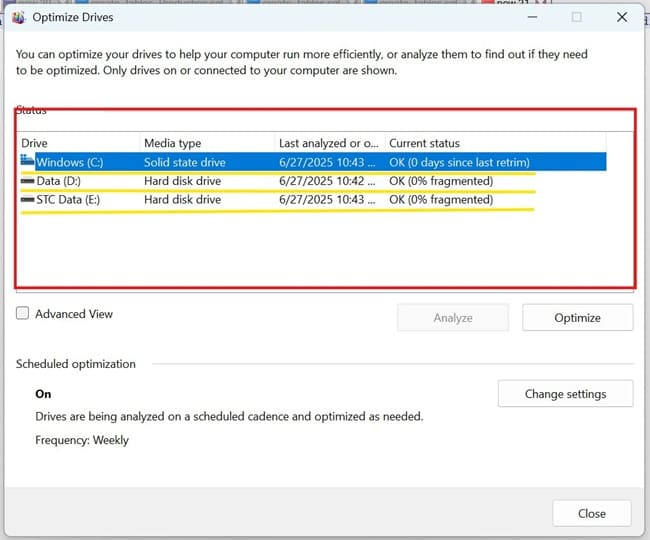Click Hard disk drive cell for STC Data (E:)
This screenshot has height=540, width=650.
coord(182,199)
